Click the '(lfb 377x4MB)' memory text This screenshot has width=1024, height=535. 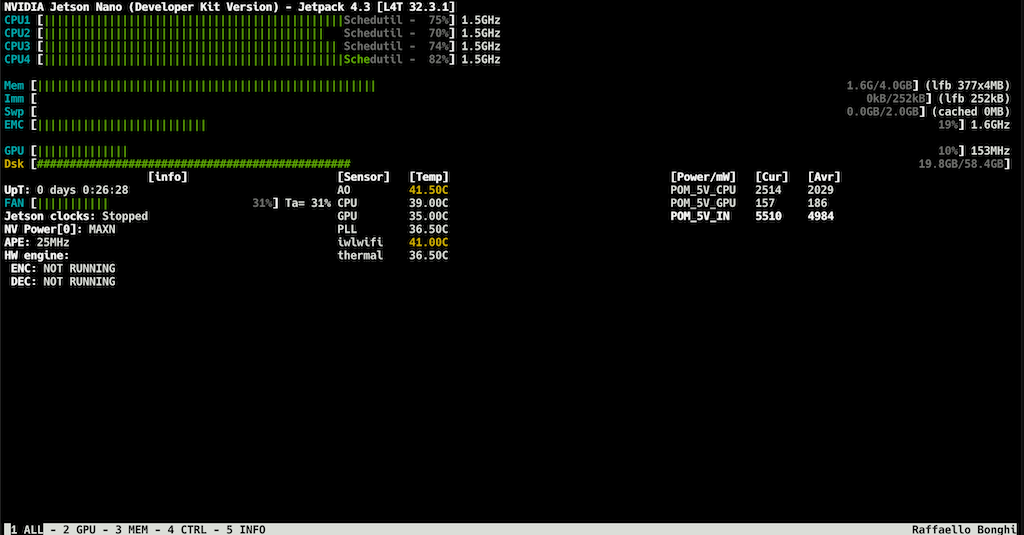[x=967, y=86]
